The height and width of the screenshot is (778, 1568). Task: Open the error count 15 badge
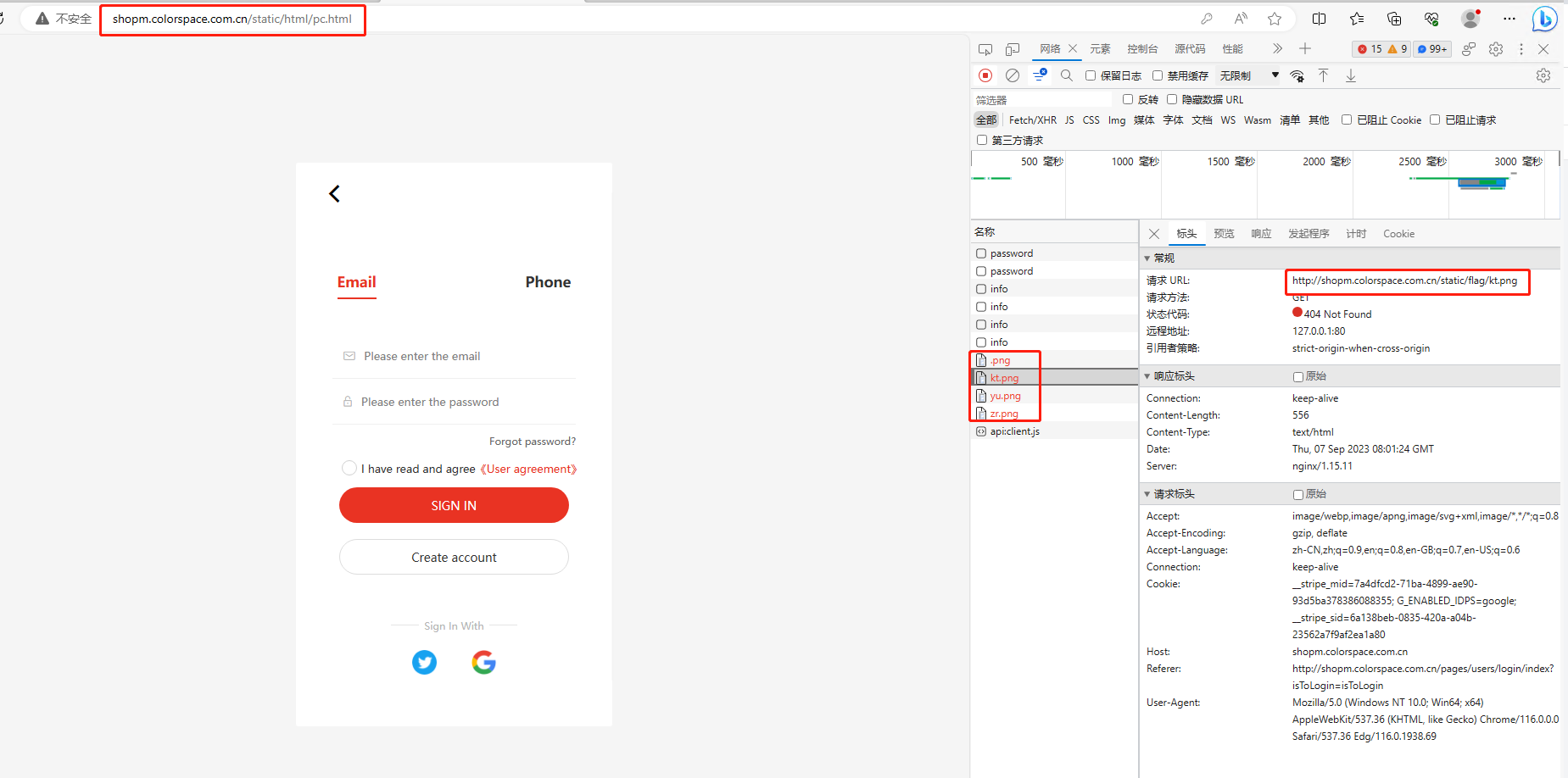[1370, 49]
